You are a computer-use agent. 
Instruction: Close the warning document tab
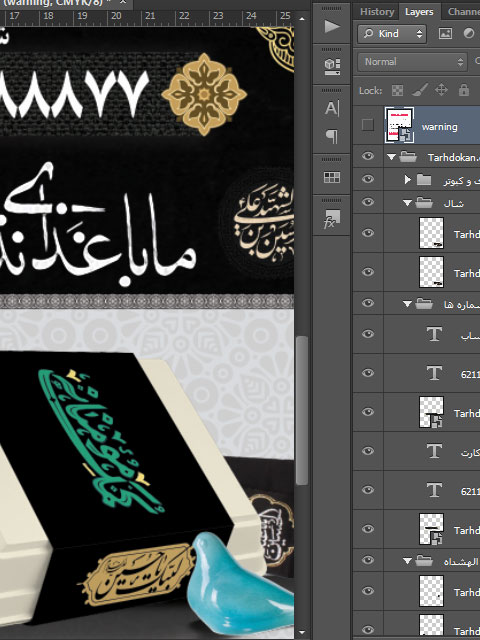(x=124, y=3)
